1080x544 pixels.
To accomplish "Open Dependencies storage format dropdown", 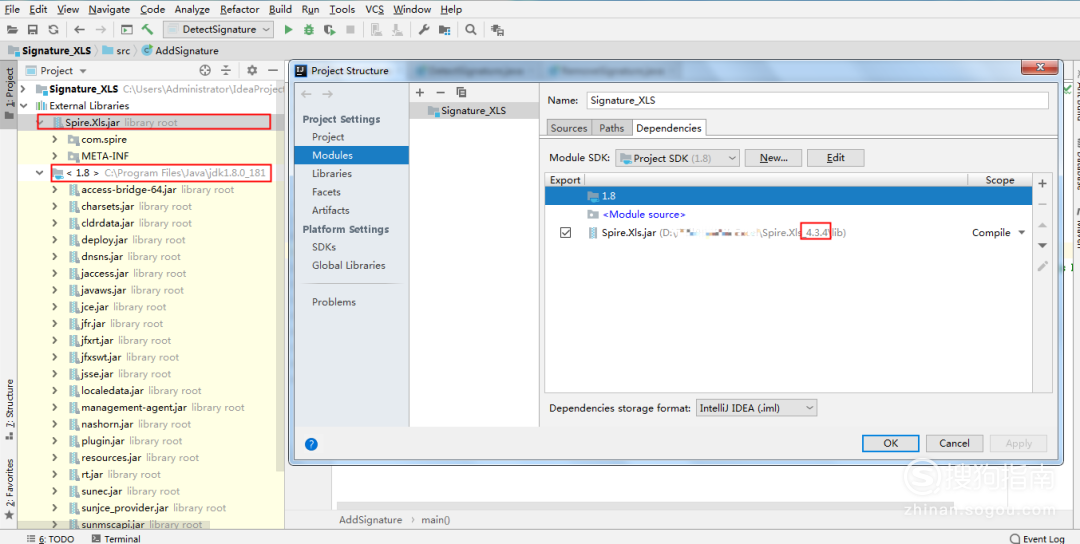I will [x=756, y=408].
